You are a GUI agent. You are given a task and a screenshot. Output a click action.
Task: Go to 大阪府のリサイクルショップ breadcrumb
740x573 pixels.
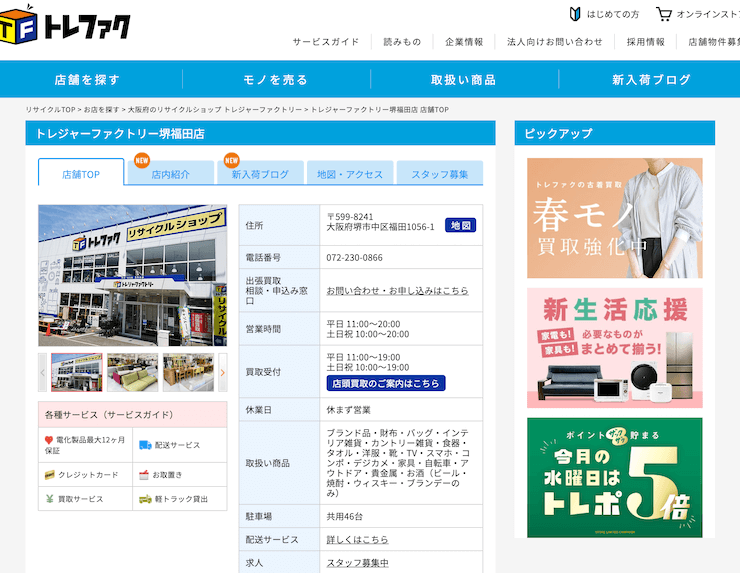click(215, 110)
